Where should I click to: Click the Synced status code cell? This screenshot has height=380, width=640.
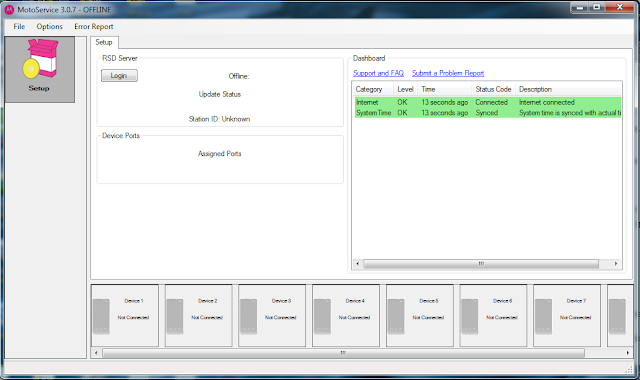click(487, 113)
